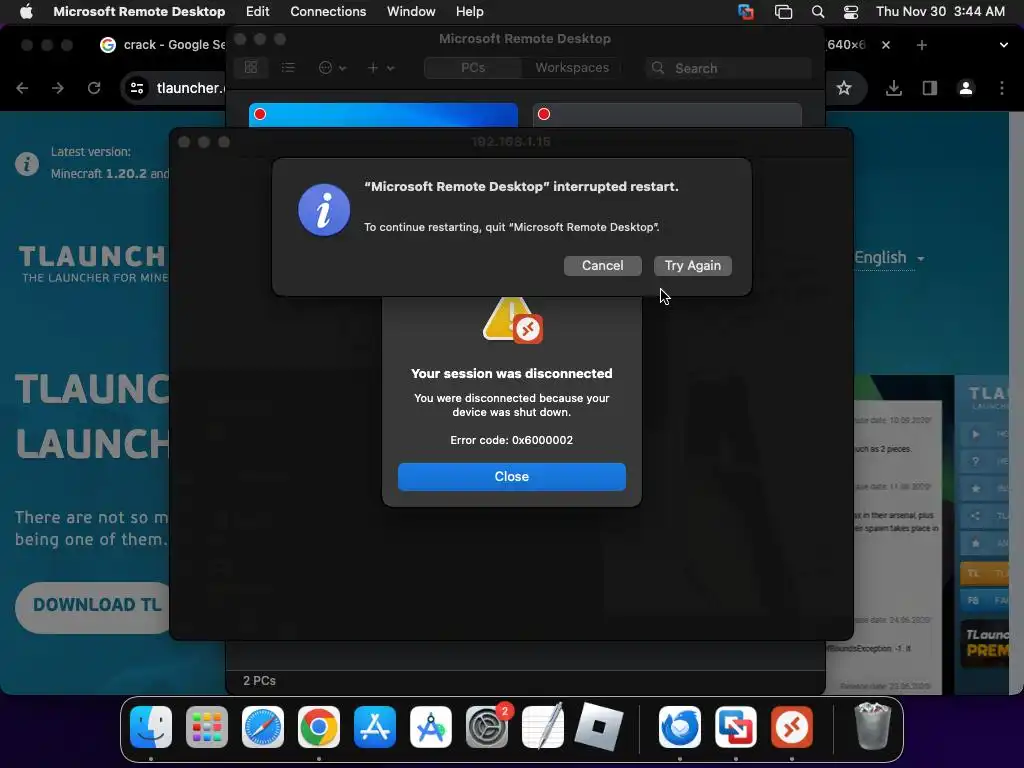
Task: Open the Connections menu
Action: click(328, 12)
